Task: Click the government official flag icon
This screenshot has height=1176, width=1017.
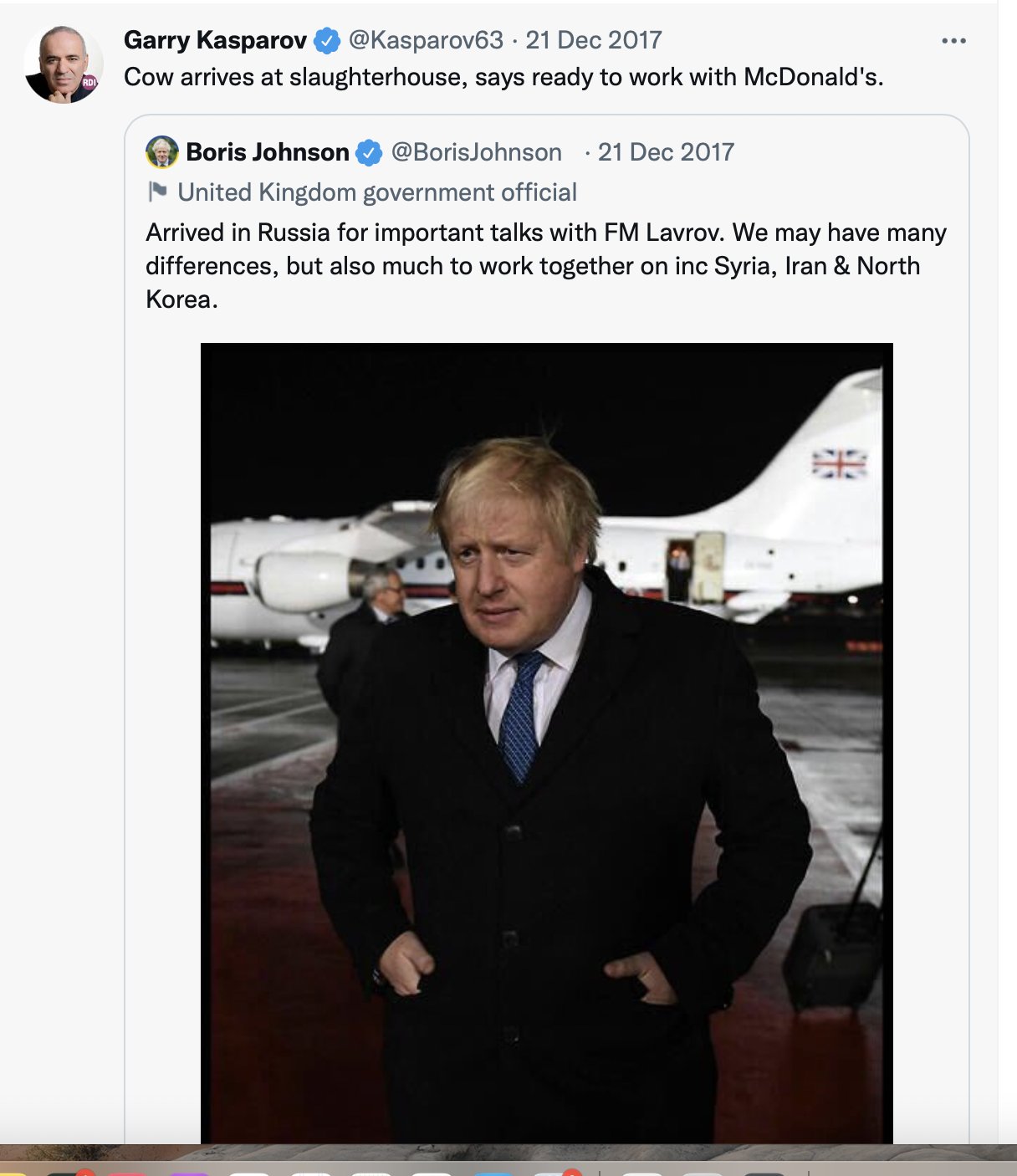Action: click(x=157, y=192)
